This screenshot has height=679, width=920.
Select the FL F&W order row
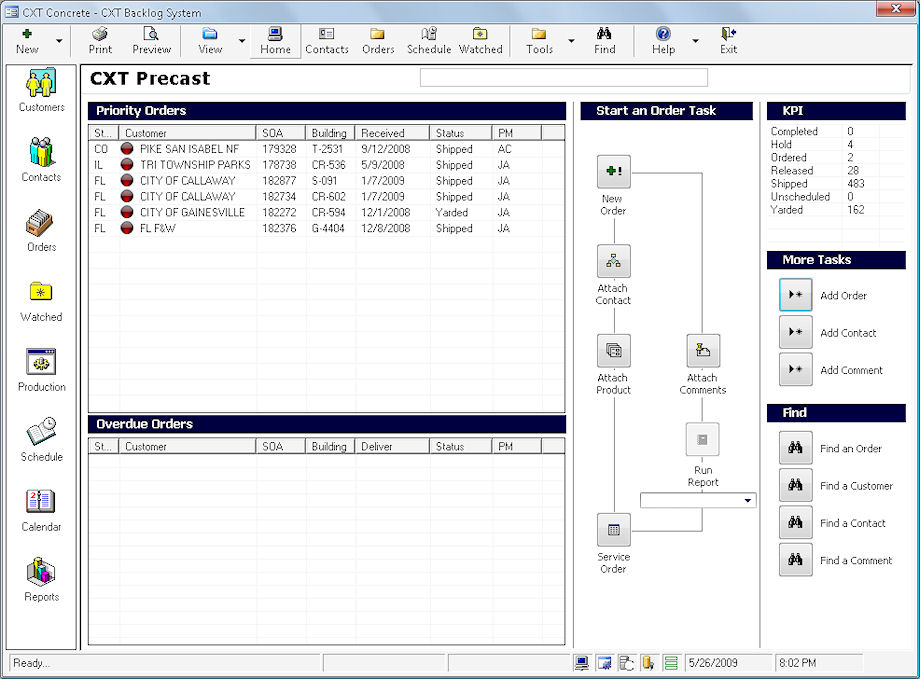[x=326, y=228]
